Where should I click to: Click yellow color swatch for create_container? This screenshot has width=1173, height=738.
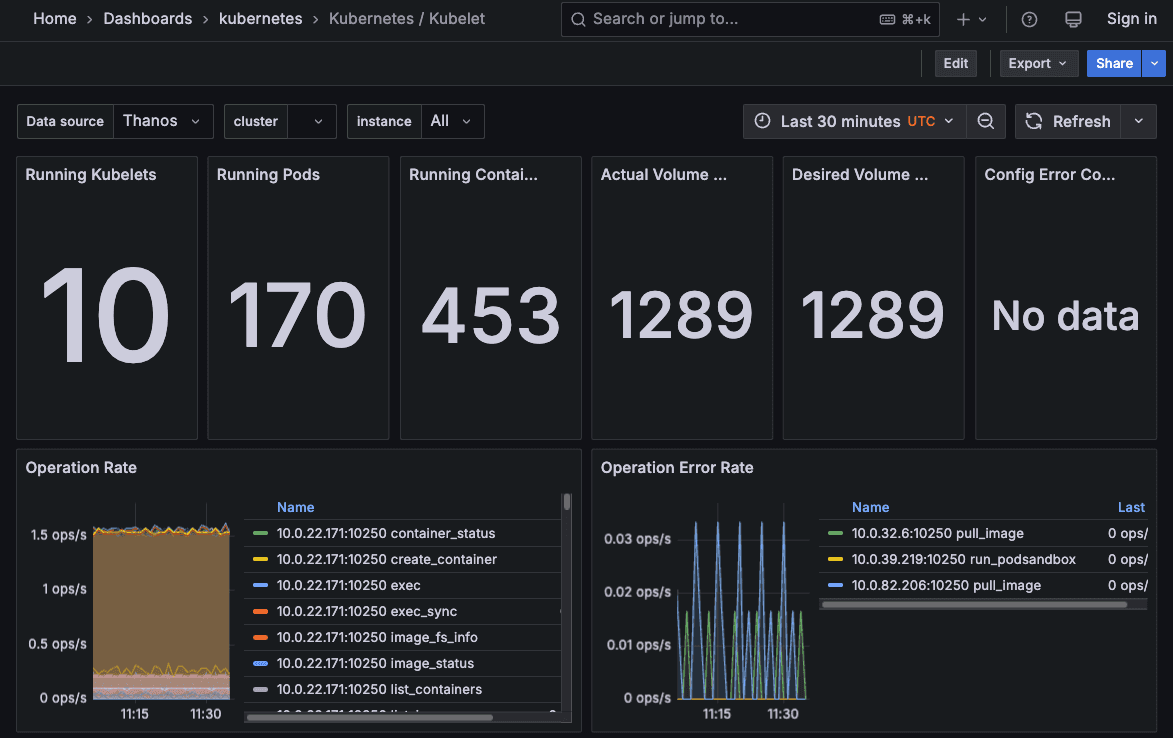point(260,559)
